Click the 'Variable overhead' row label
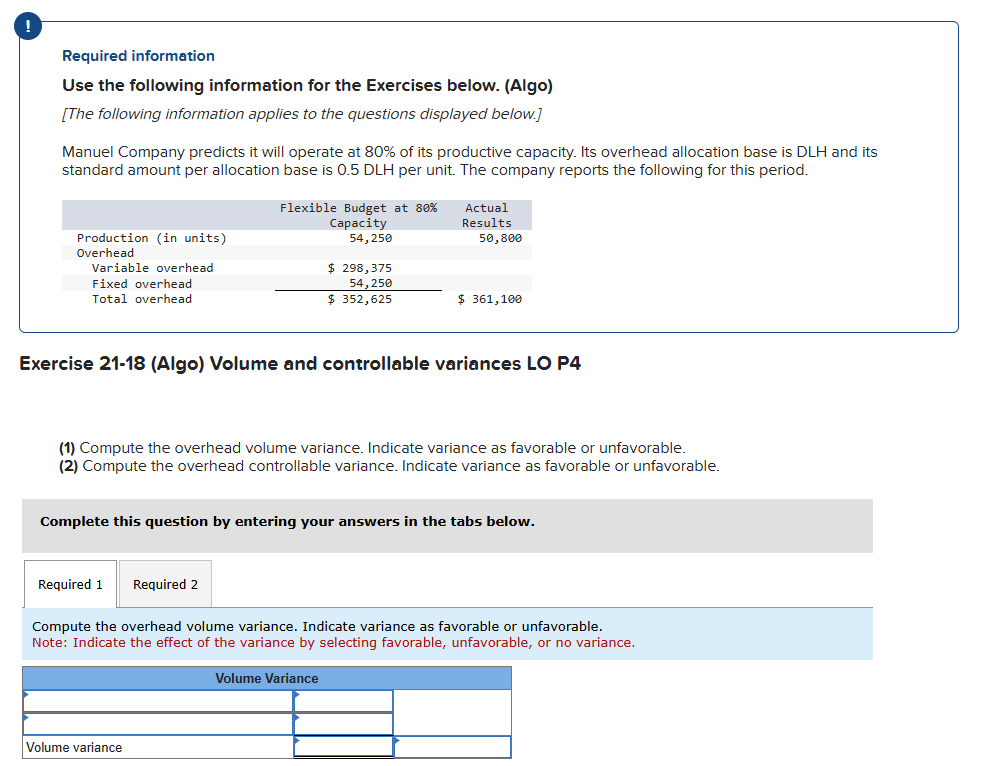1000x766 pixels. [x=152, y=268]
